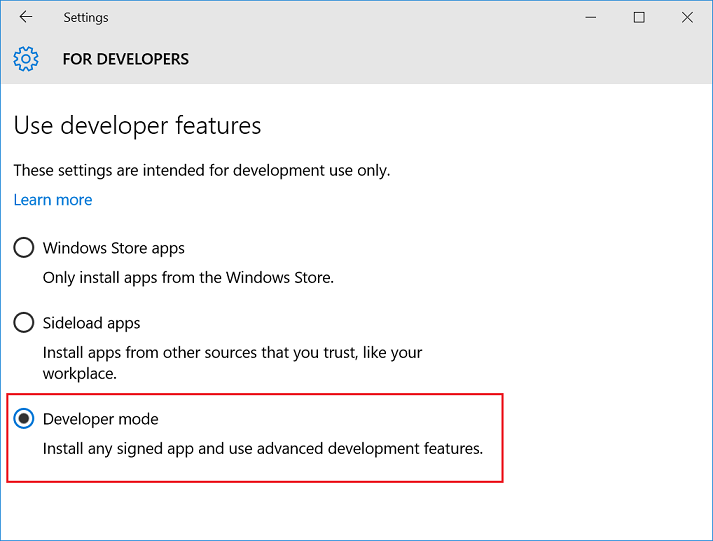Viewport: 713px width, 541px height.
Task: Minimize the Settings window
Action: coord(591,17)
